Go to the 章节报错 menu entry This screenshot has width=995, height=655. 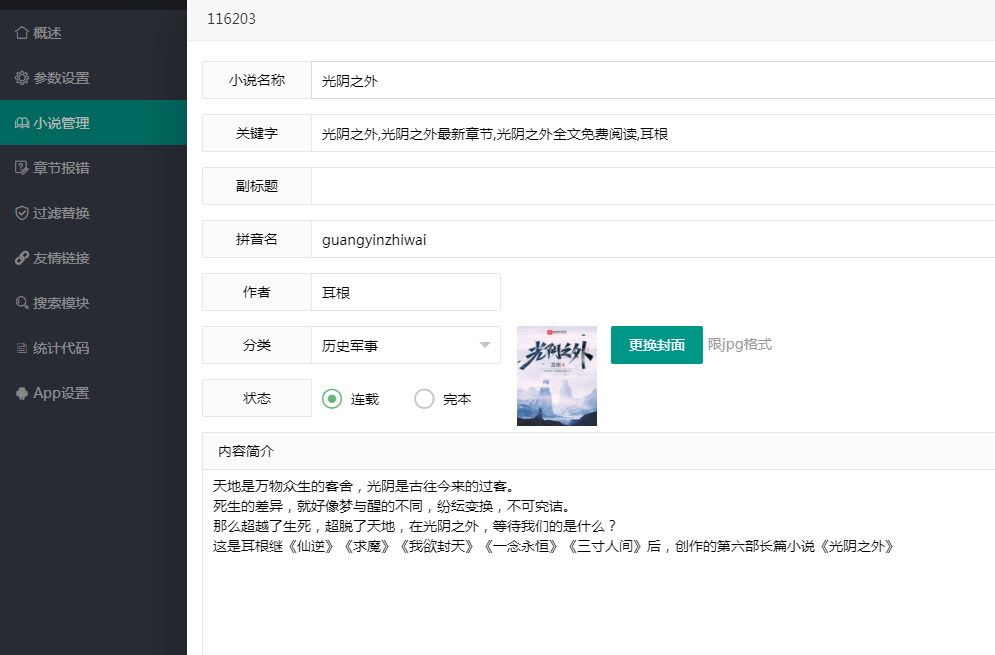(61, 168)
